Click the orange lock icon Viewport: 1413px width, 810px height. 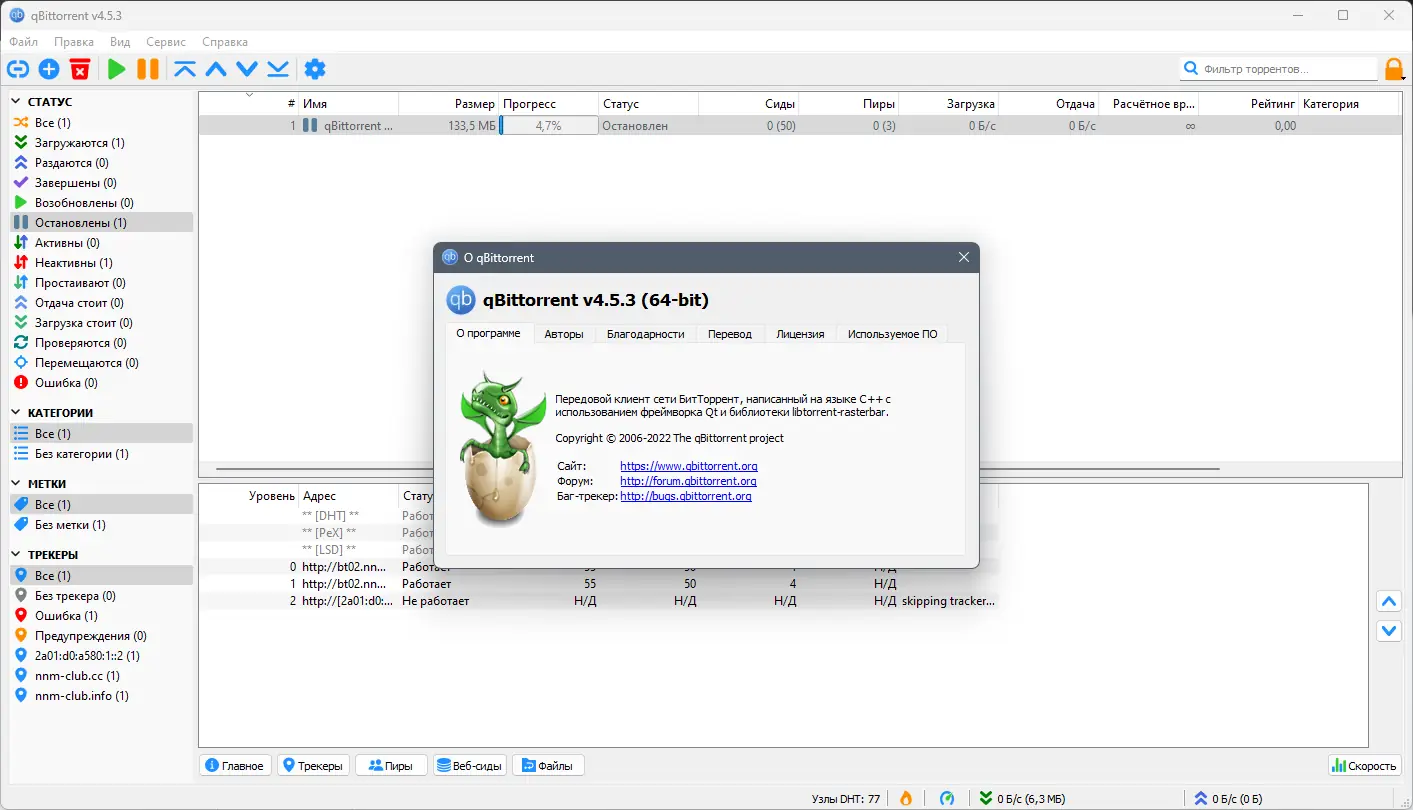[1394, 69]
